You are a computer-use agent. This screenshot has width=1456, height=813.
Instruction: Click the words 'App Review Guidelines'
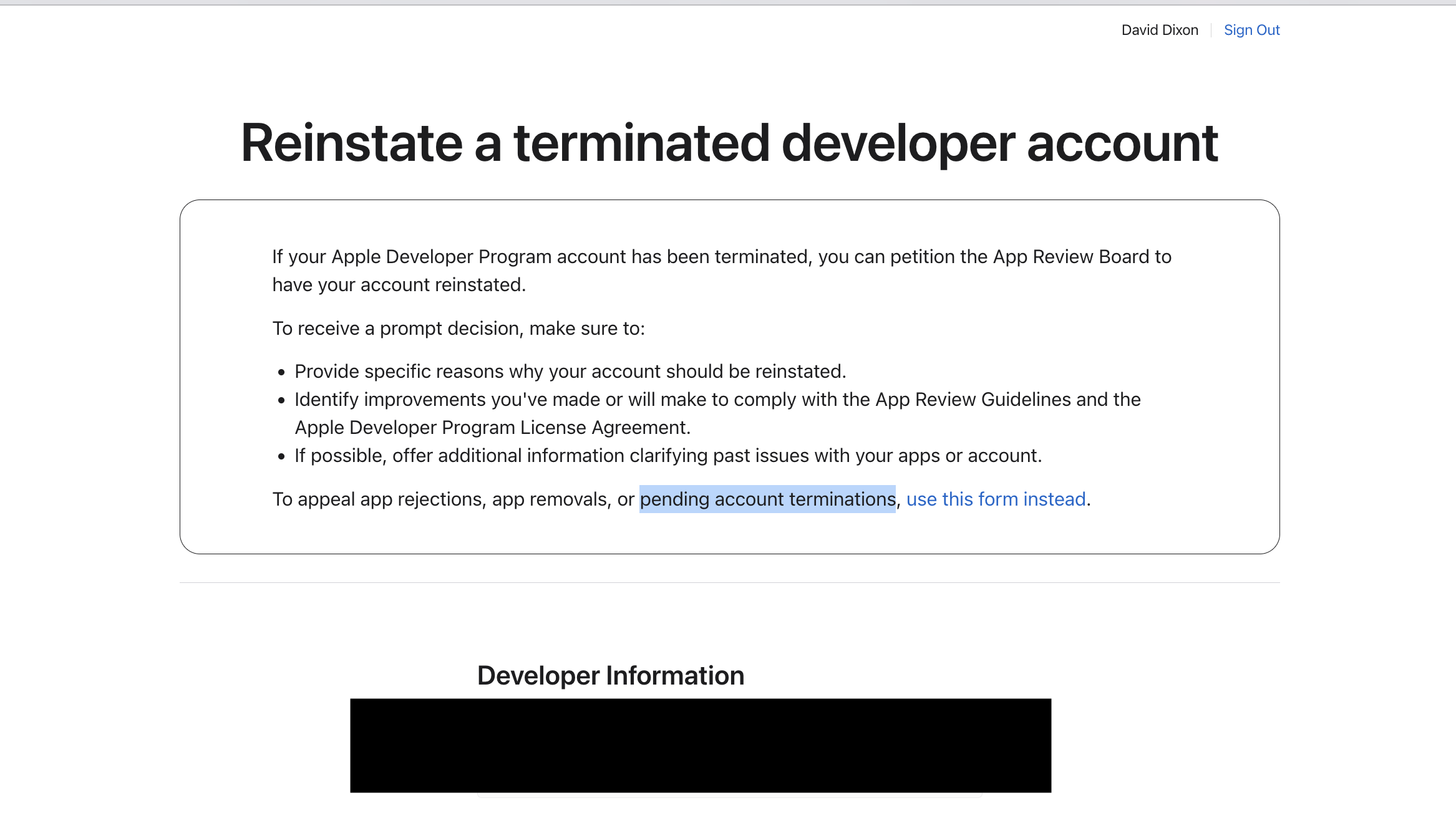click(973, 399)
